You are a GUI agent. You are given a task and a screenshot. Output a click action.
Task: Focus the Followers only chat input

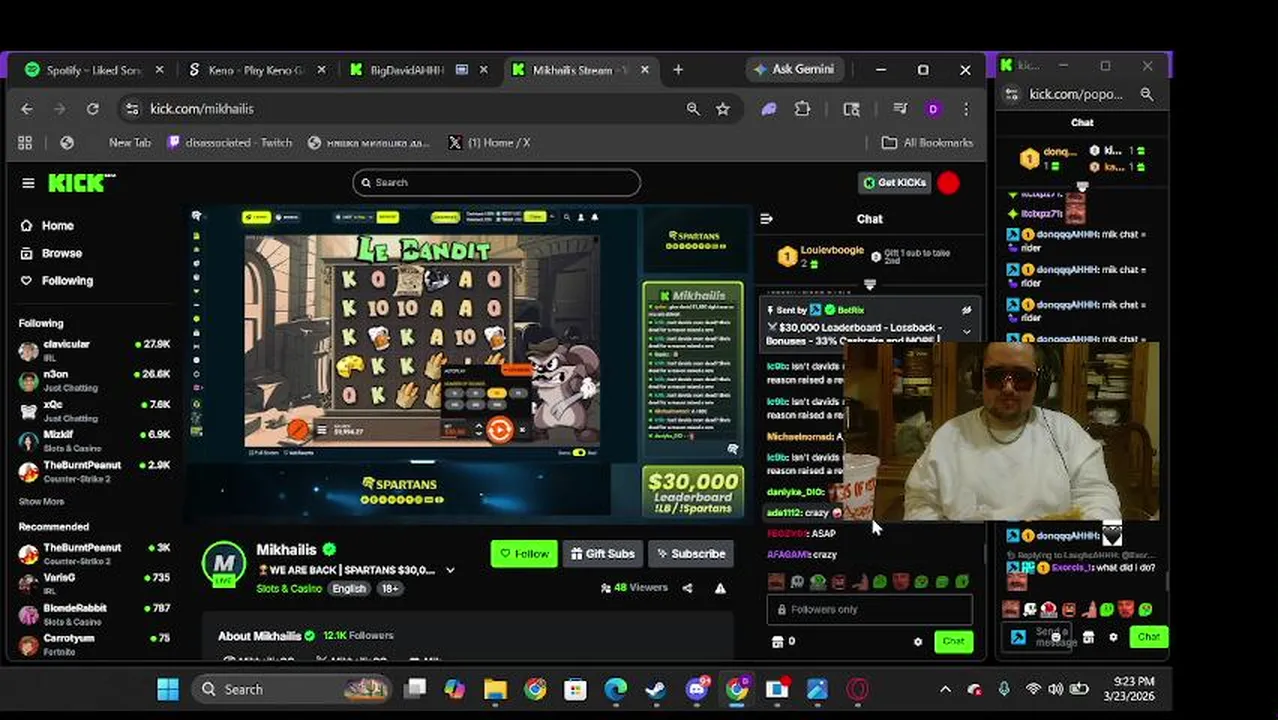point(869,609)
